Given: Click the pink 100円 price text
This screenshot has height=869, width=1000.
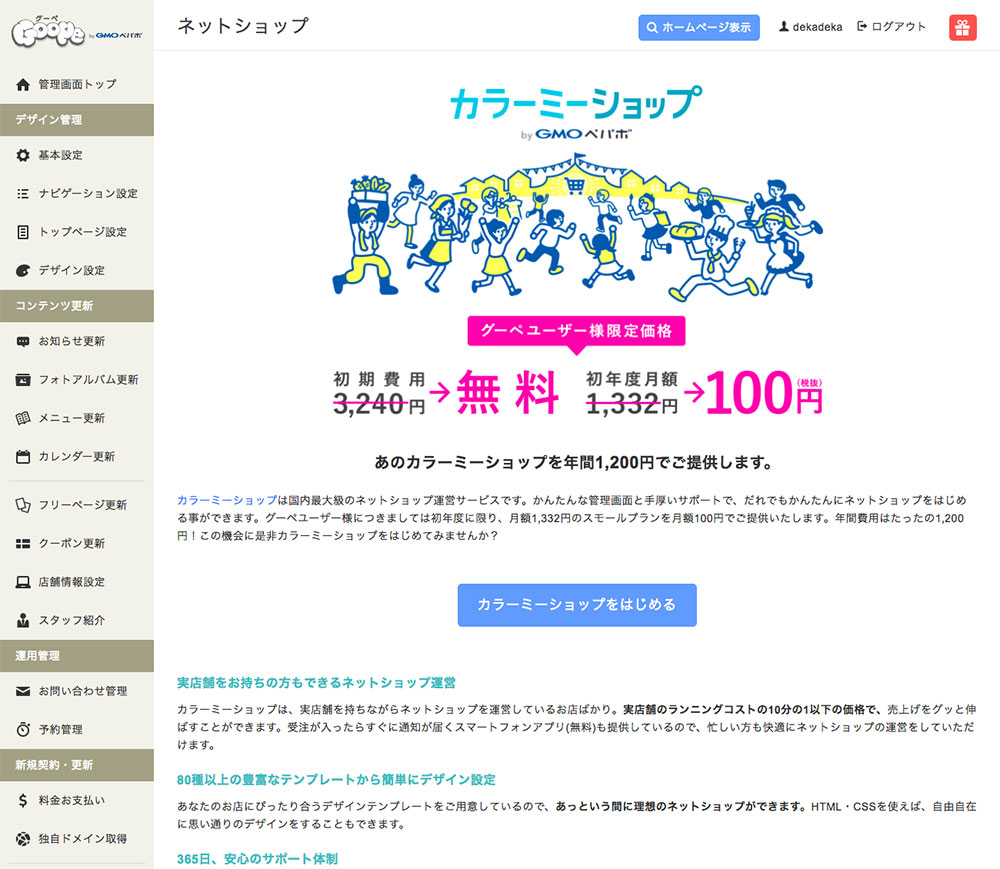Looking at the screenshot, I should (764, 391).
